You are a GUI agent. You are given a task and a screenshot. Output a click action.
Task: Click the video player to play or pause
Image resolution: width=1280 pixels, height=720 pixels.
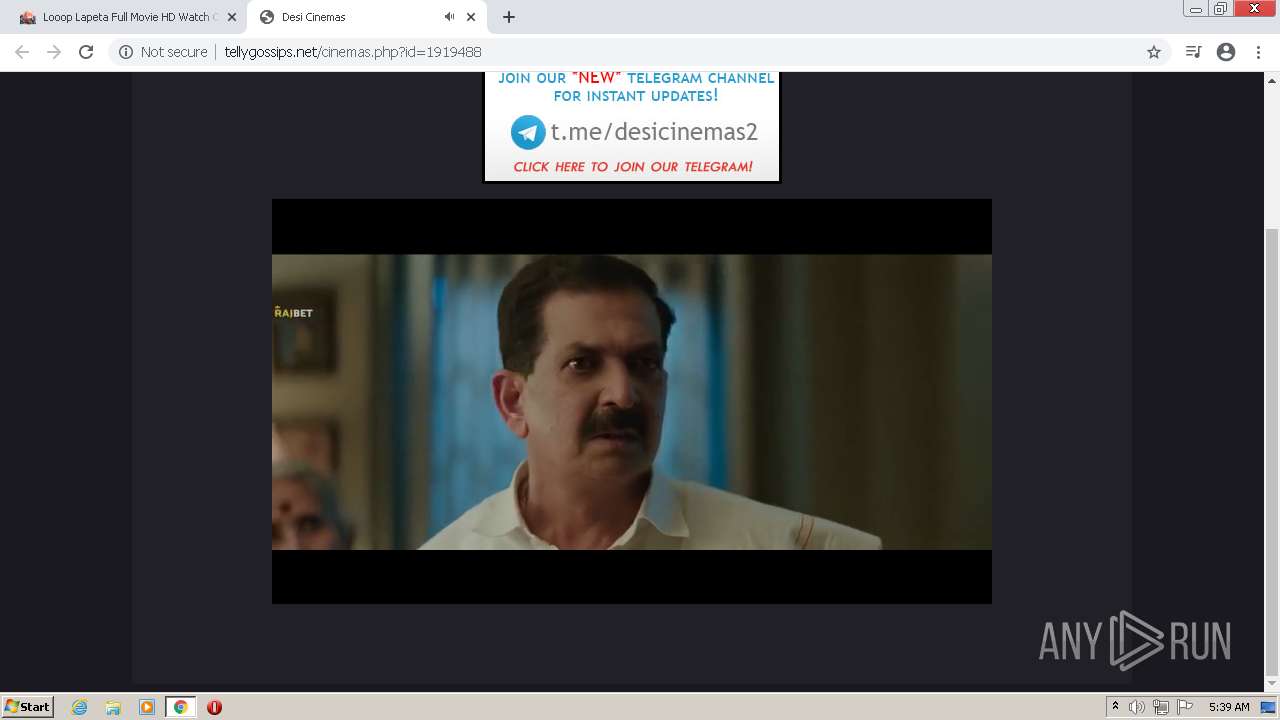click(632, 401)
